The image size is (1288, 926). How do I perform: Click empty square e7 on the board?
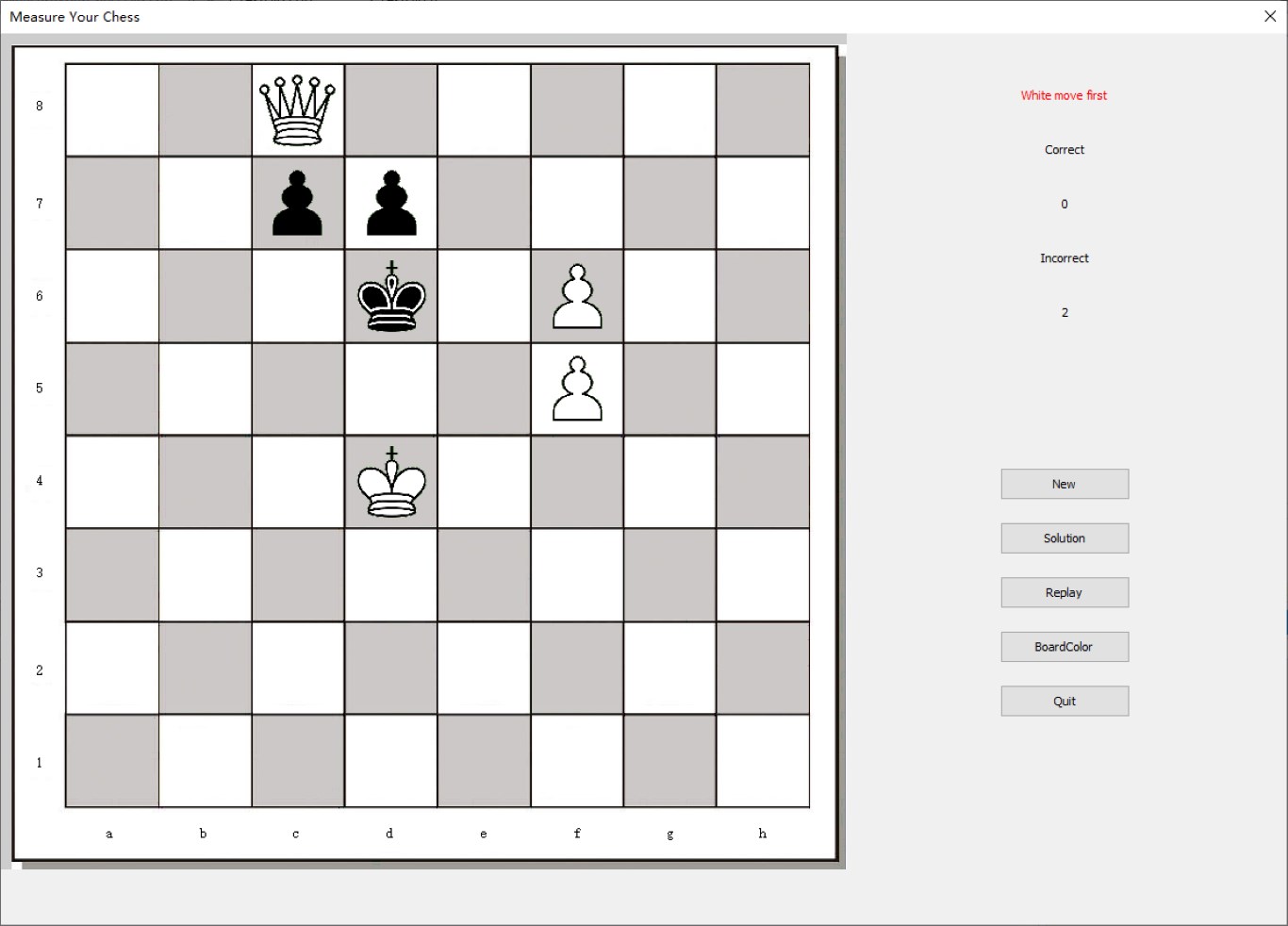pyautogui.click(x=484, y=203)
